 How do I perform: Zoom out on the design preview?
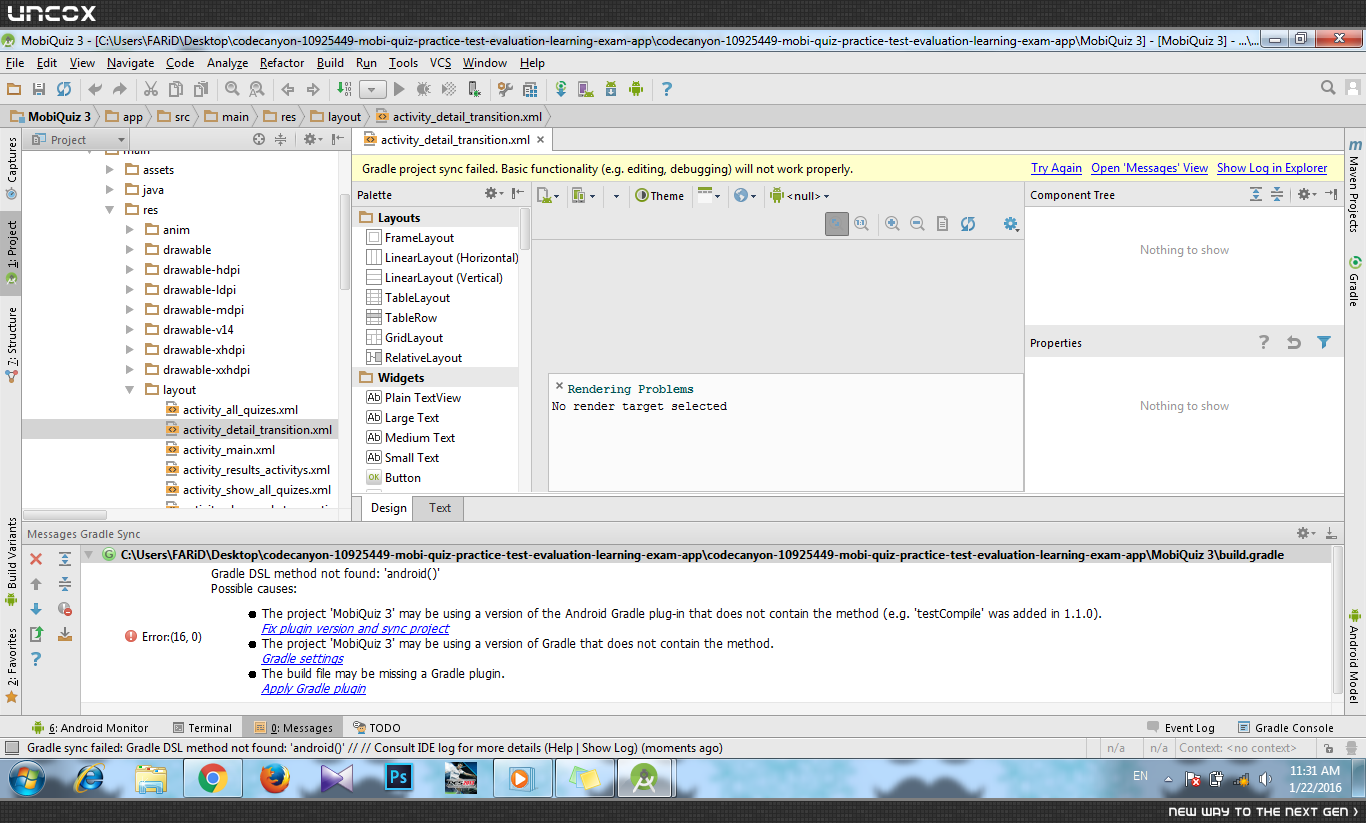tap(917, 224)
